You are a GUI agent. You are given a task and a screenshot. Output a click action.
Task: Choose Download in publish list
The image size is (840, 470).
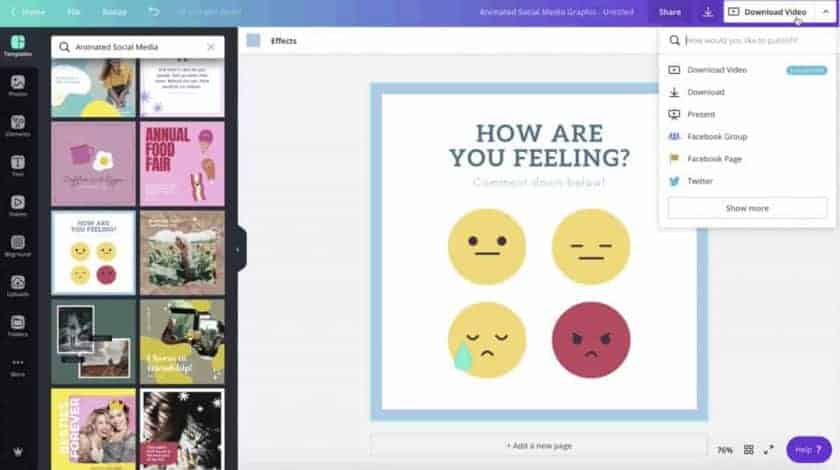point(747,92)
